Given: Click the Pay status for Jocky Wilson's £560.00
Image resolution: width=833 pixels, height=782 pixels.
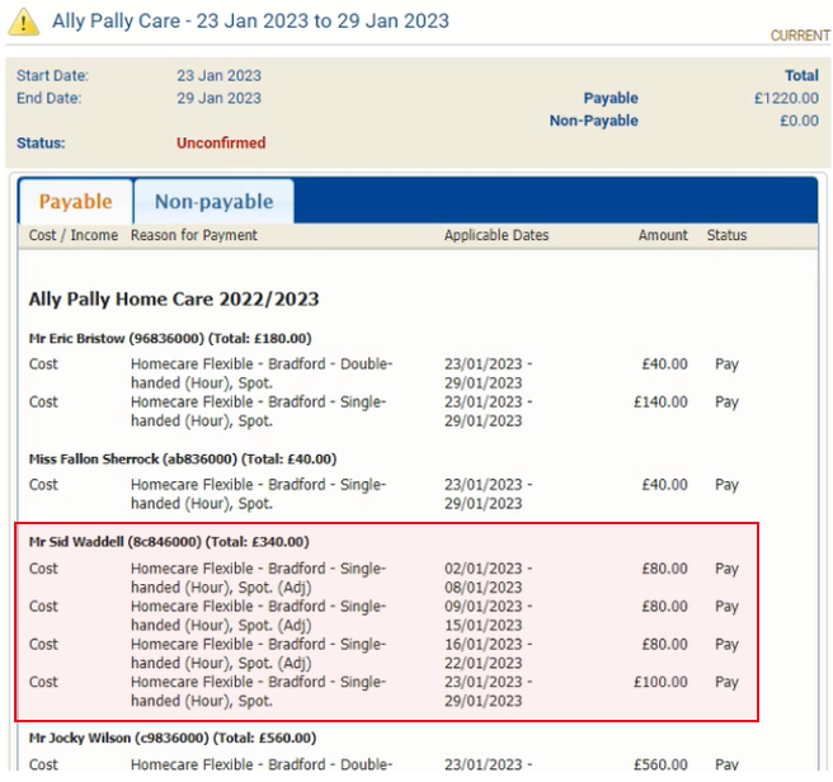Looking at the screenshot, I should click(x=726, y=765).
